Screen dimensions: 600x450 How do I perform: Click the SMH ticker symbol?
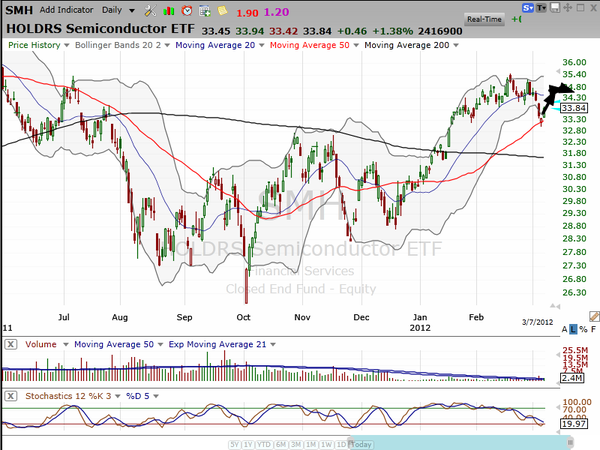(19, 10)
